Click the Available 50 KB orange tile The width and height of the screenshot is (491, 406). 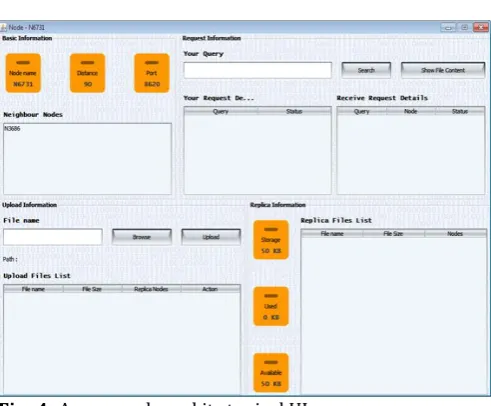click(271, 373)
